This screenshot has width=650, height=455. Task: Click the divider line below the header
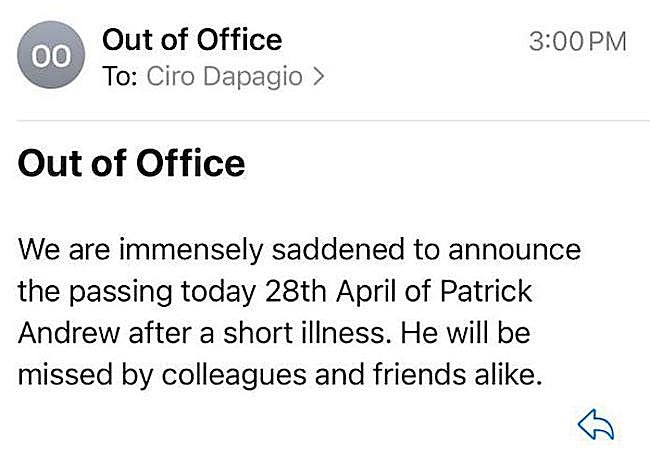pyautogui.click(x=325, y=121)
